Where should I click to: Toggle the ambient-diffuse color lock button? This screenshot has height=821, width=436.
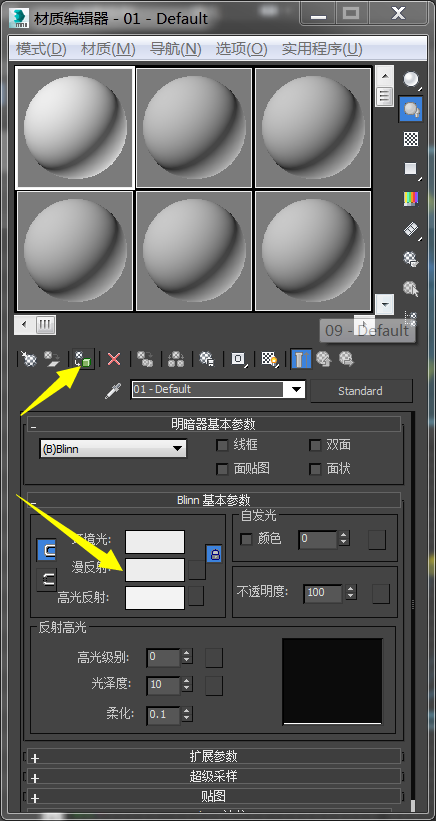tap(46, 550)
